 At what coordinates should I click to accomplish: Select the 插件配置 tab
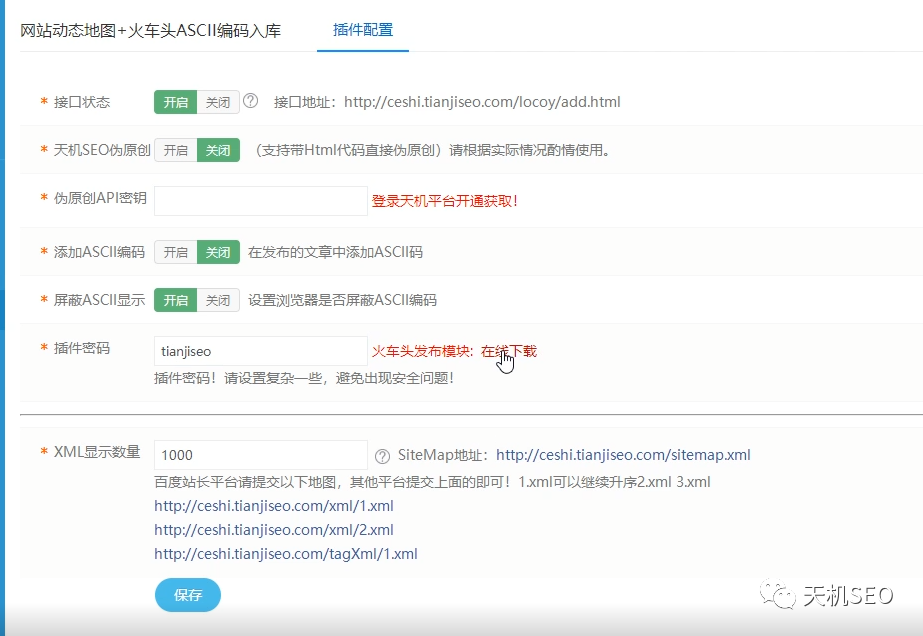click(363, 30)
